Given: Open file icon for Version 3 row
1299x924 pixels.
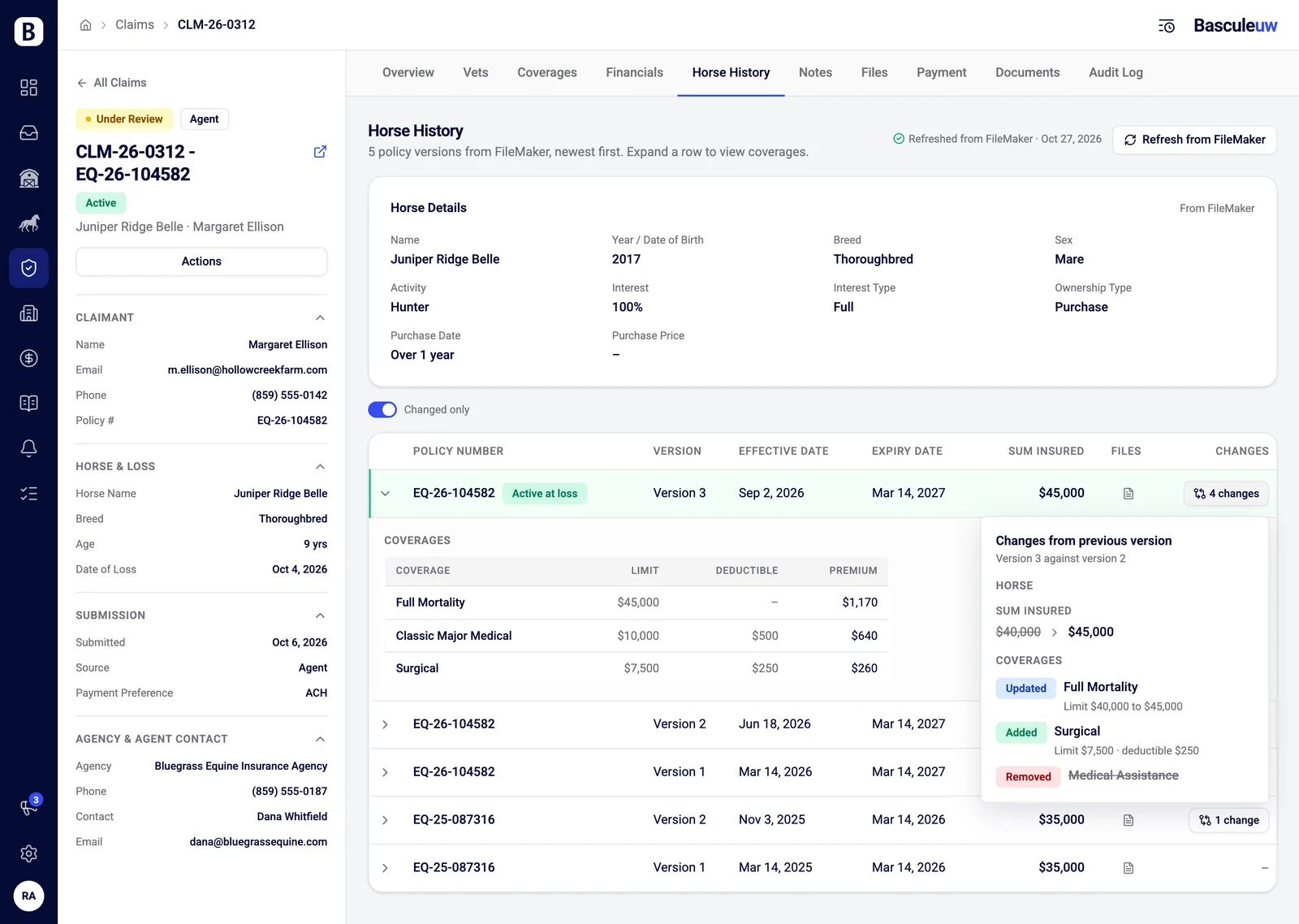Looking at the screenshot, I should click(x=1129, y=494).
